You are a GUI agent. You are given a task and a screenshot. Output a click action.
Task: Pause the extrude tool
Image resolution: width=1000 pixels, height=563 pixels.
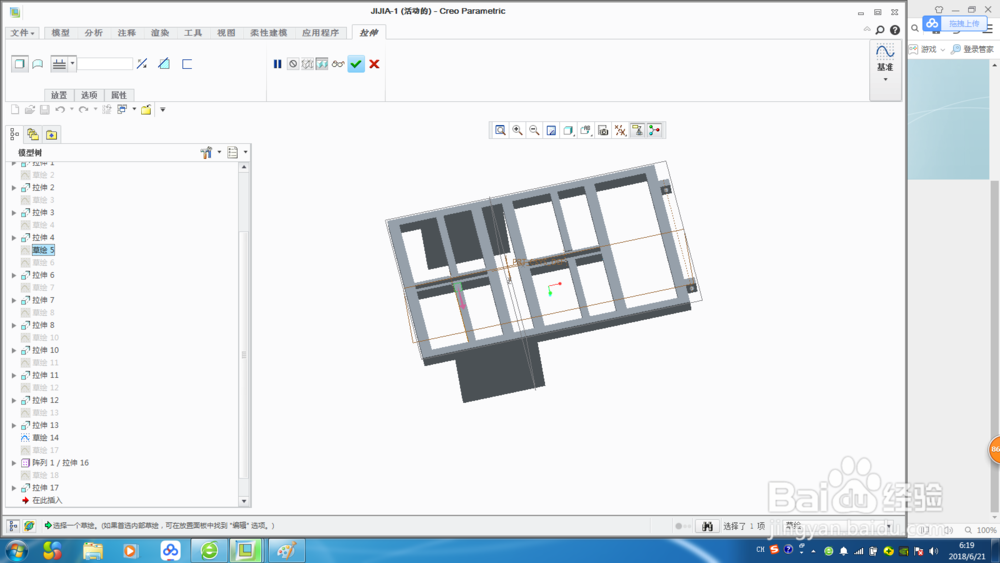(277, 64)
